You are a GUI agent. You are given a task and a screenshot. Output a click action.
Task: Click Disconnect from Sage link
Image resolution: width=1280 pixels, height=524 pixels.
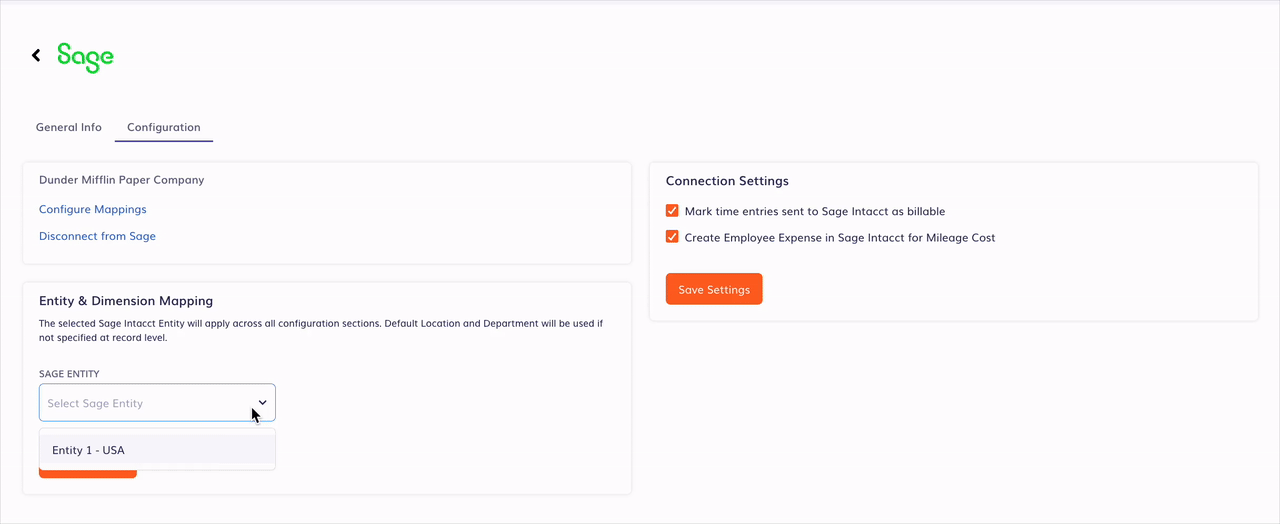coord(97,236)
